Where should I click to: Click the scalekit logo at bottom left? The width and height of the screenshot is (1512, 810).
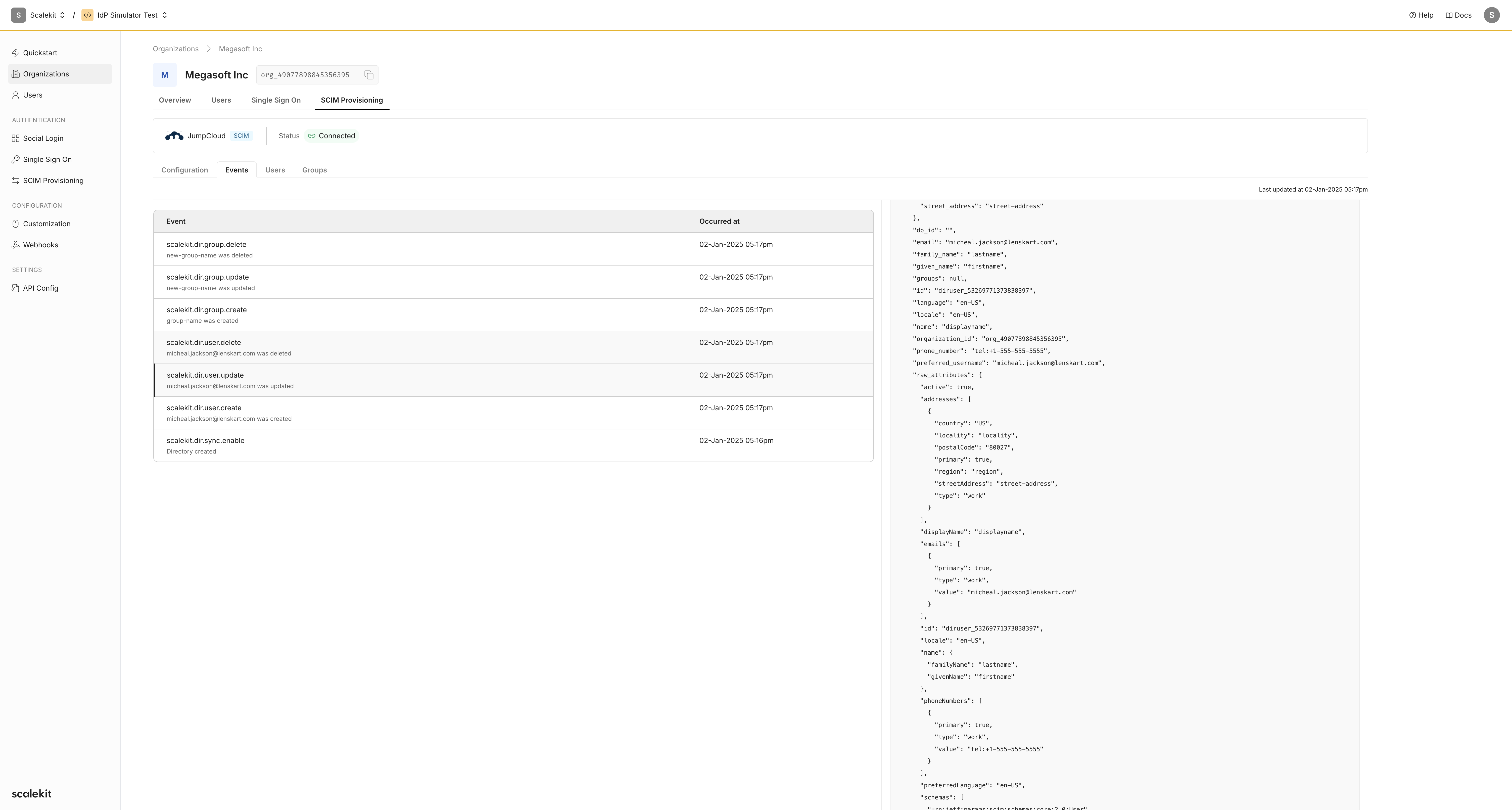point(32,794)
